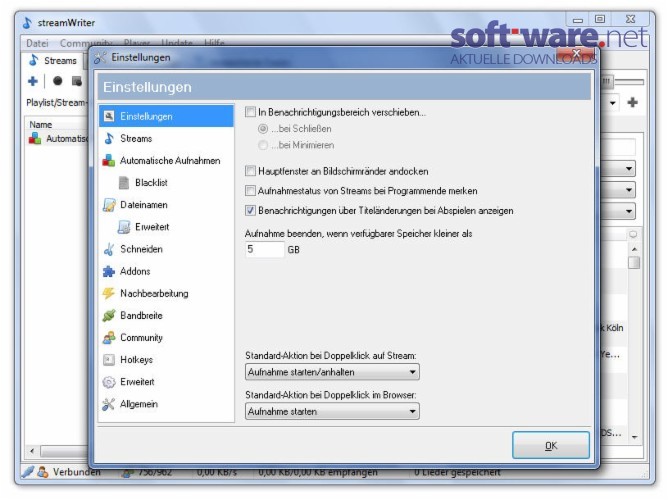Screen dimensions: 668x500
Task: Click the Community people icon
Action: [x=109, y=338]
